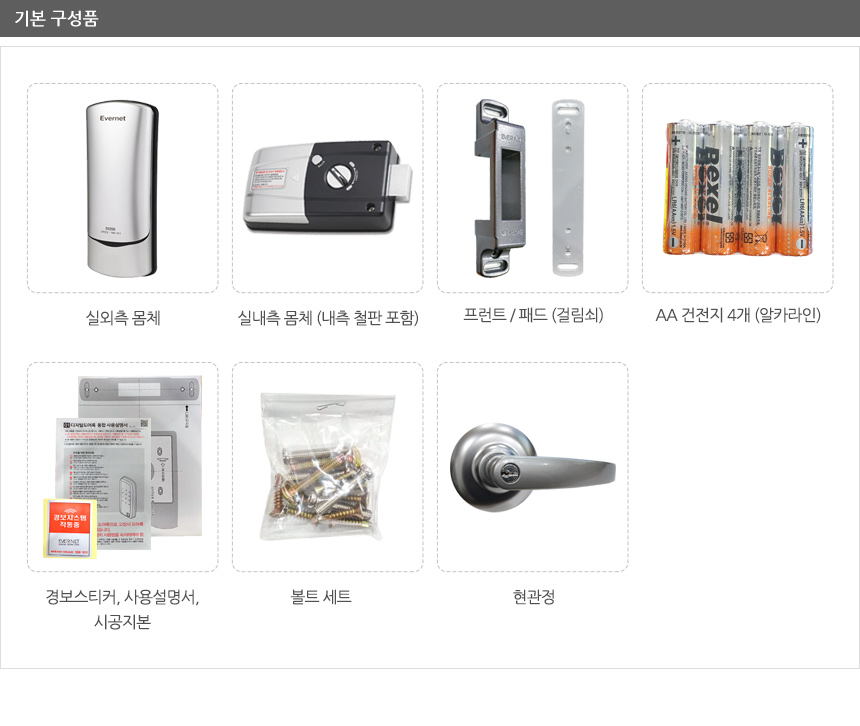The height and width of the screenshot is (726, 860).
Task: Select the Bexel AA batteries image
Action: pos(738,188)
